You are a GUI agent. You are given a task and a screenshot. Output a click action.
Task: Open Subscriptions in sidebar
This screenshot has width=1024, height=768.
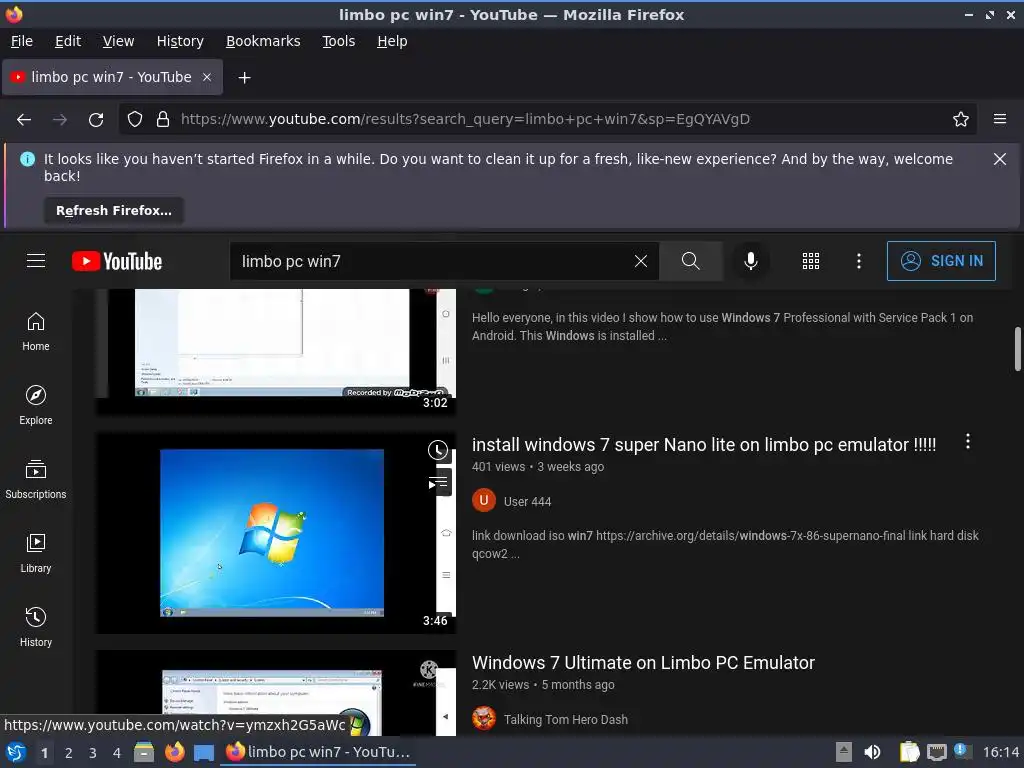(x=36, y=479)
